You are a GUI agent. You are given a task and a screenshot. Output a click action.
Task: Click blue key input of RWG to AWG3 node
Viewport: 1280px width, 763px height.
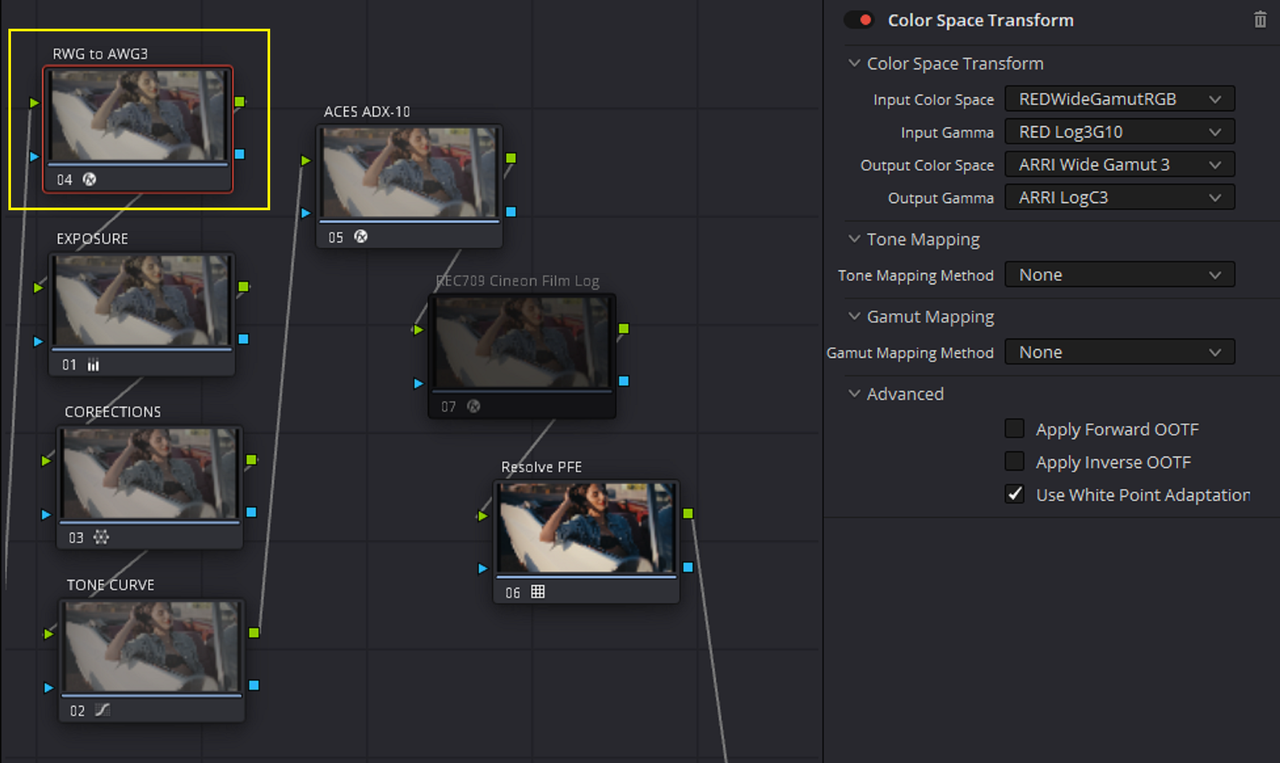[x=35, y=156]
